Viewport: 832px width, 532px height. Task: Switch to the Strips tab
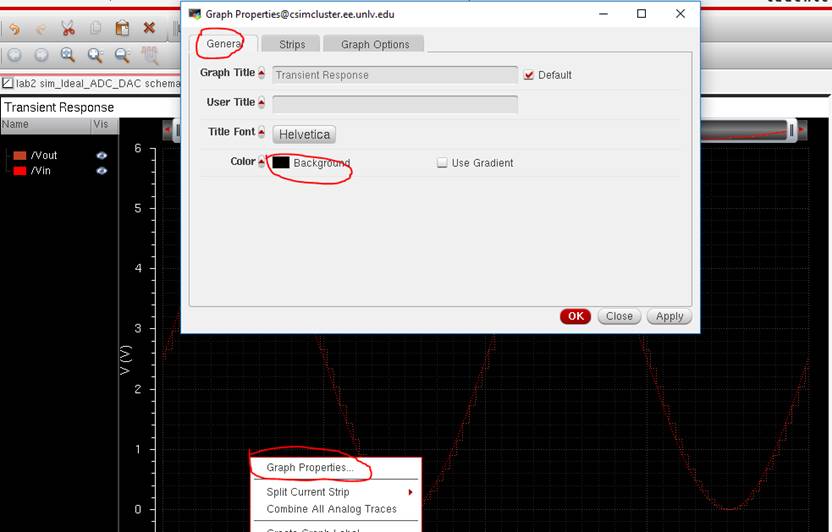point(292,45)
